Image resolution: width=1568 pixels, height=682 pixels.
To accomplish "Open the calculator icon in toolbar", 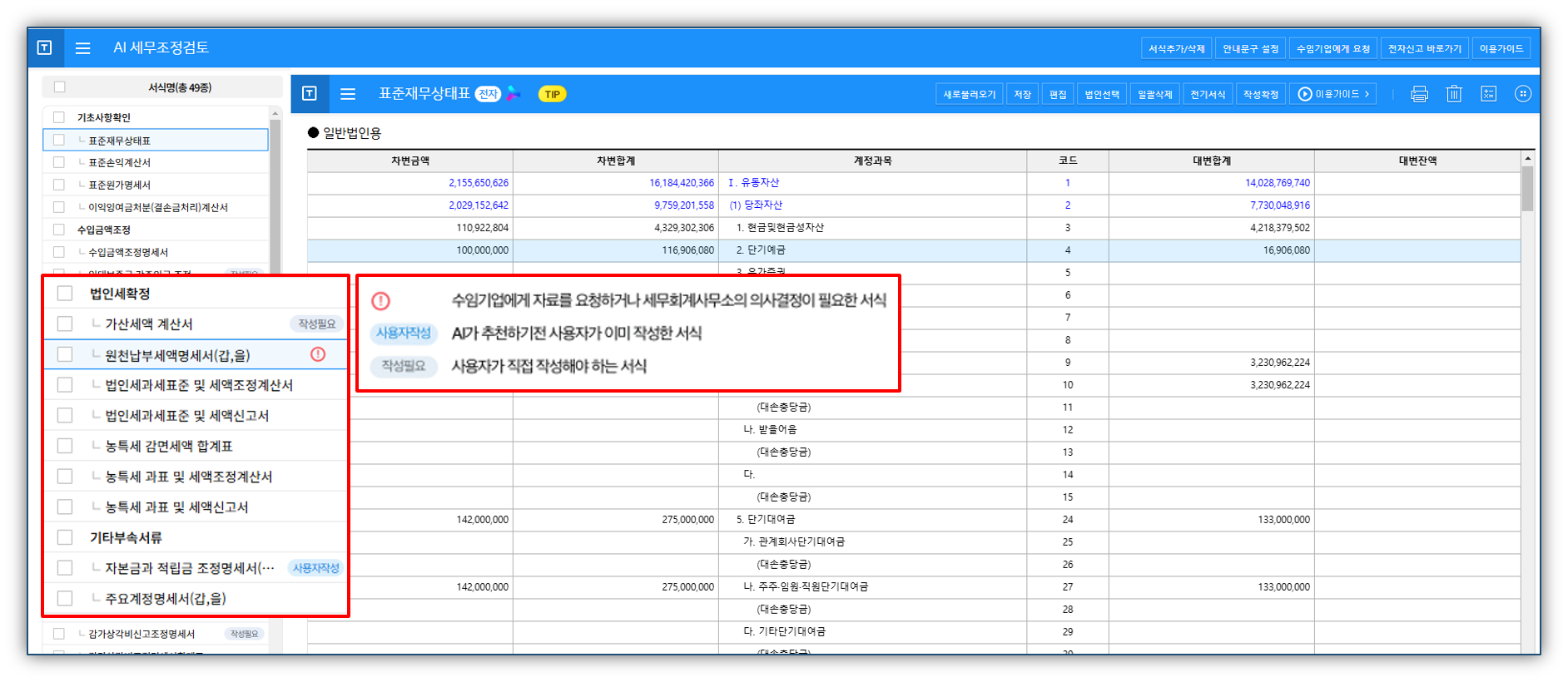I will [1488, 94].
